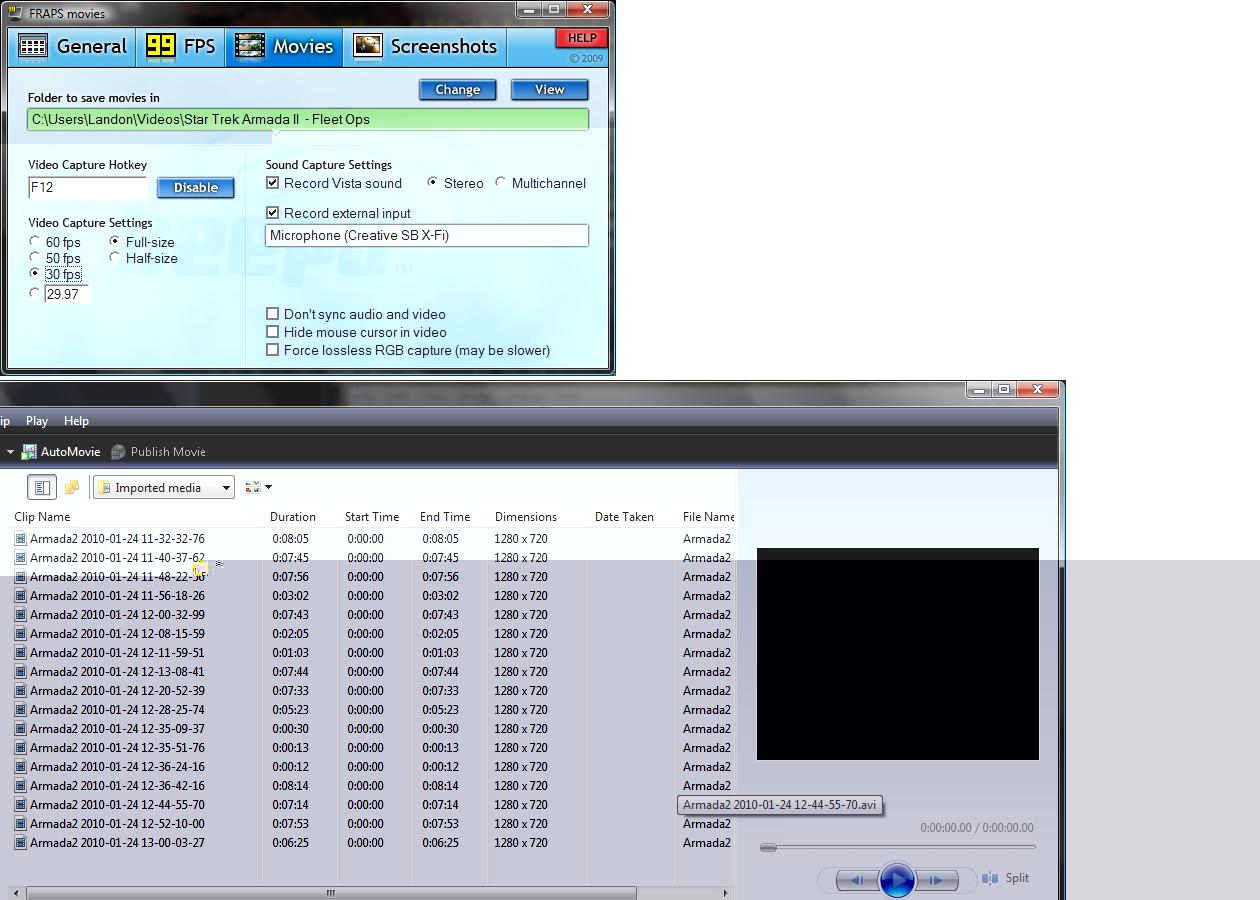1260x900 pixels.
Task: Click View to open movies folder
Action: [549, 89]
